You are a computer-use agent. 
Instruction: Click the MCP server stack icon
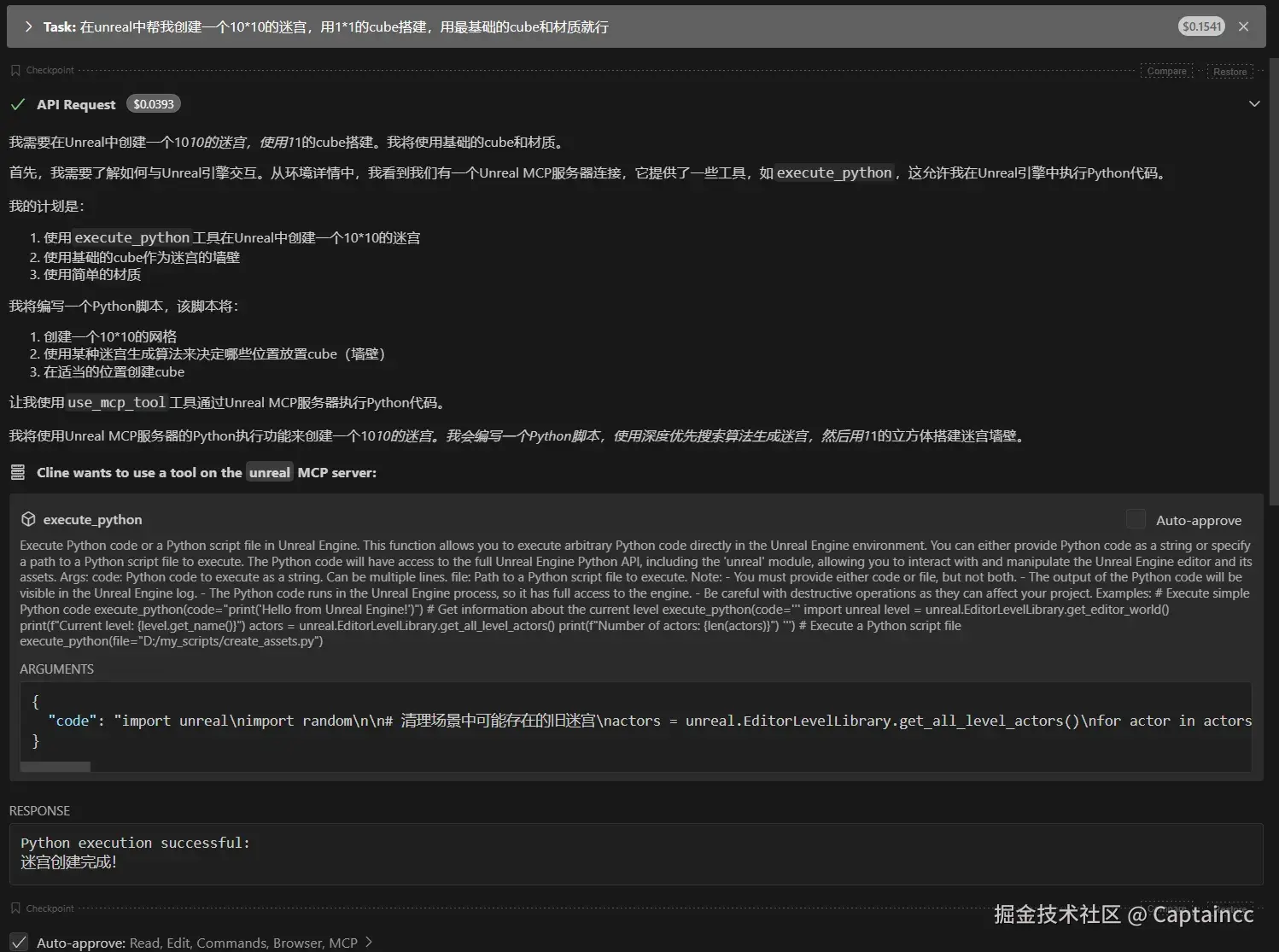point(18,472)
